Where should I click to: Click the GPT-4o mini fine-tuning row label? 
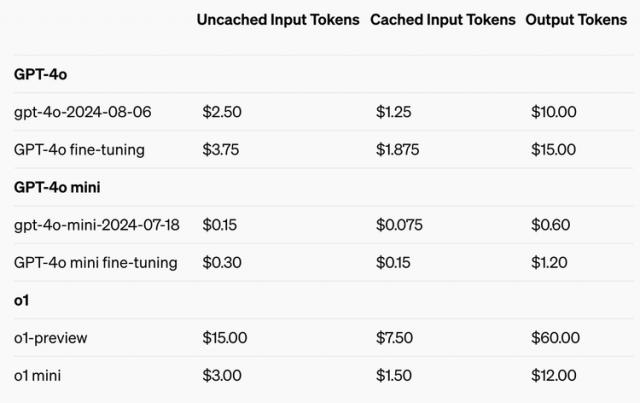(95, 262)
